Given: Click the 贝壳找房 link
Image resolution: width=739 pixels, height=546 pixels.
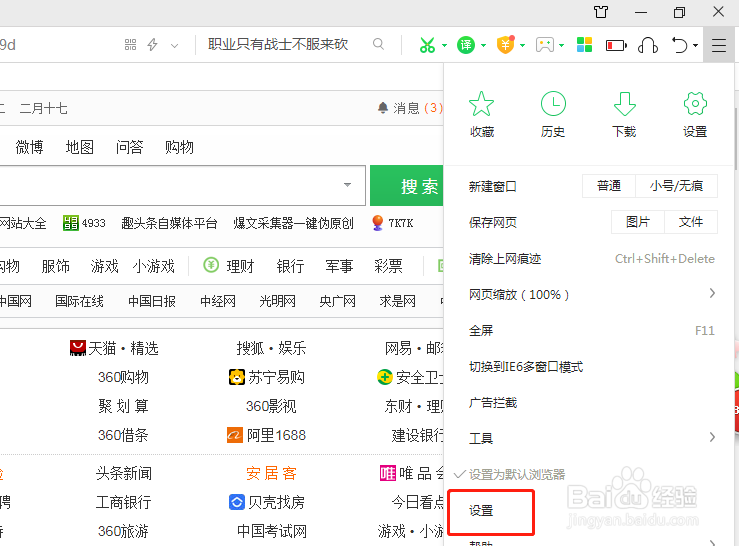Looking at the screenshot, I should pos(267,502).
